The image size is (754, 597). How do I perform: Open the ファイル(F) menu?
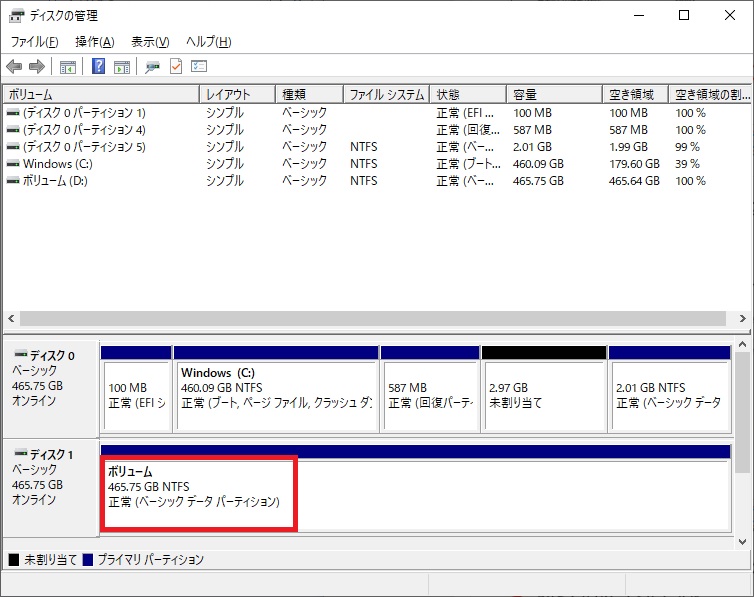(x=34, y=42)
